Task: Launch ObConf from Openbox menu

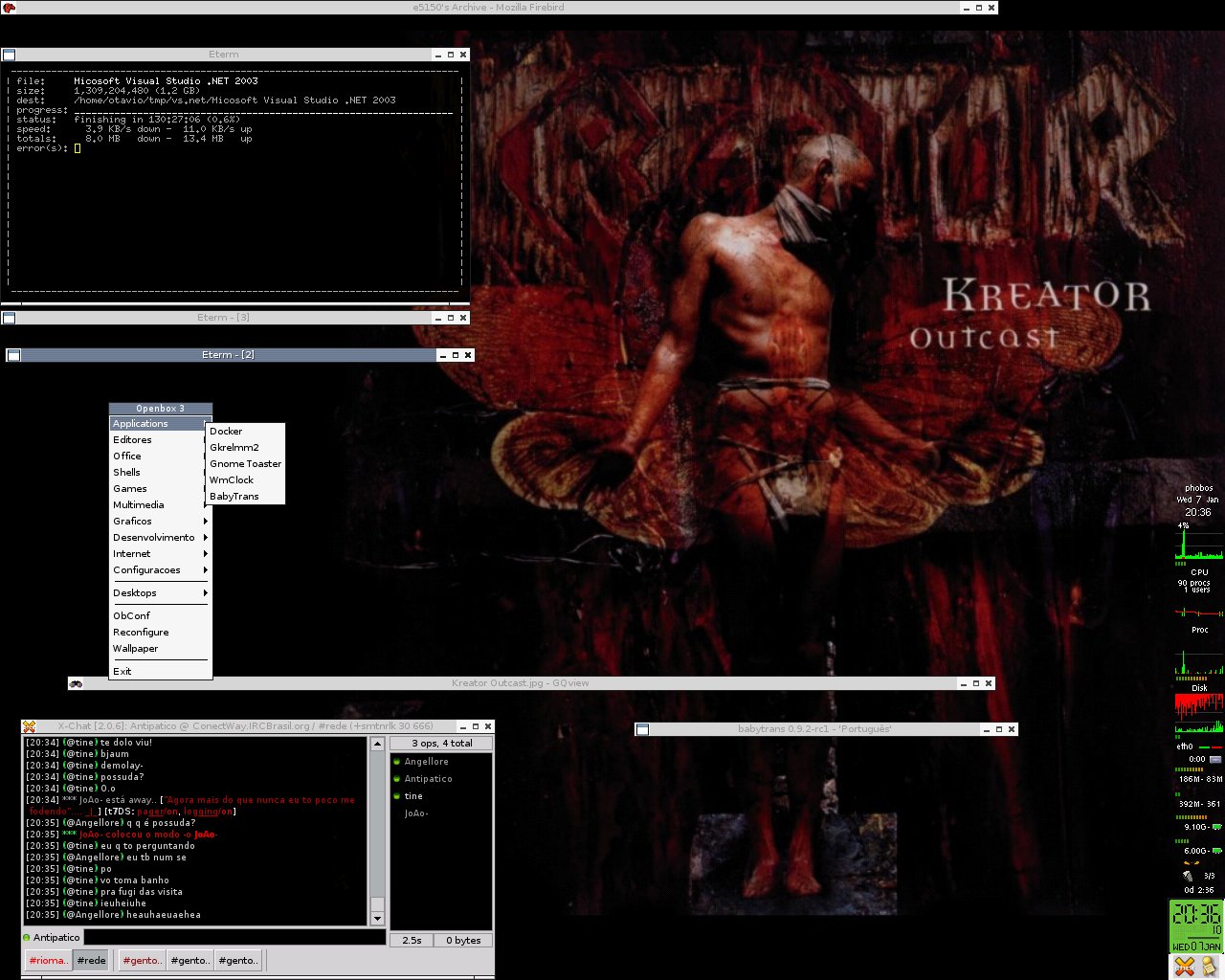Action: tap(160, 615)
